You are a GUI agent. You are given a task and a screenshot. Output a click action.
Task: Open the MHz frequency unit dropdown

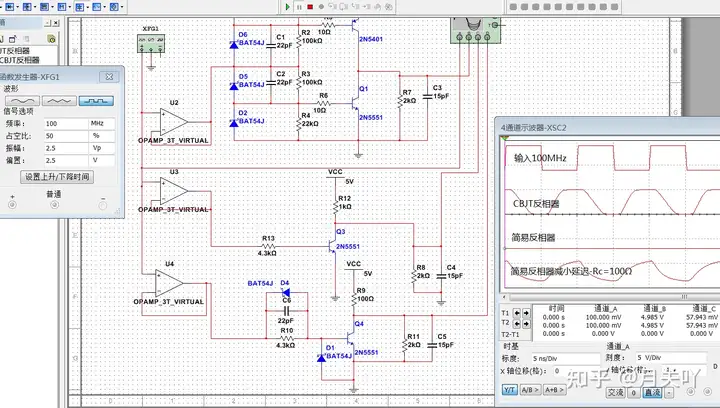101,123
